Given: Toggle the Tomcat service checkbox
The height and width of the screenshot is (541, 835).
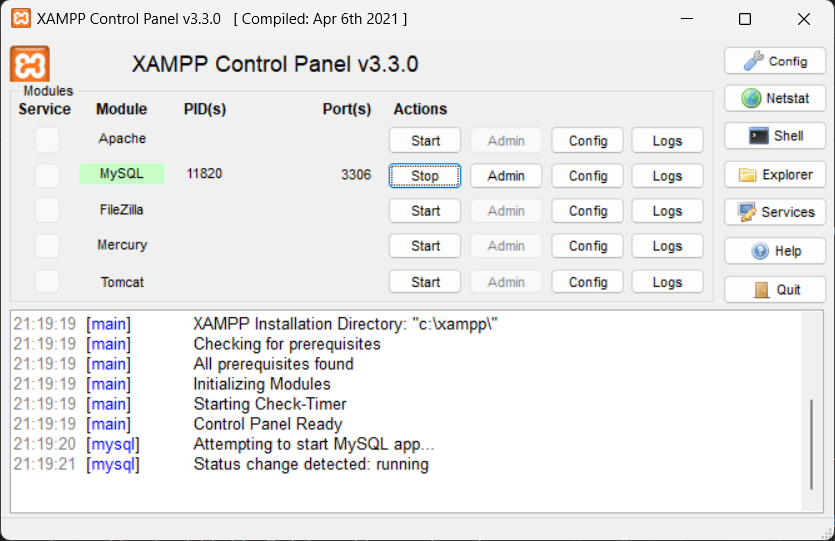Looking at the screenshot, I should pyautogui.click(x=47, y=281).
